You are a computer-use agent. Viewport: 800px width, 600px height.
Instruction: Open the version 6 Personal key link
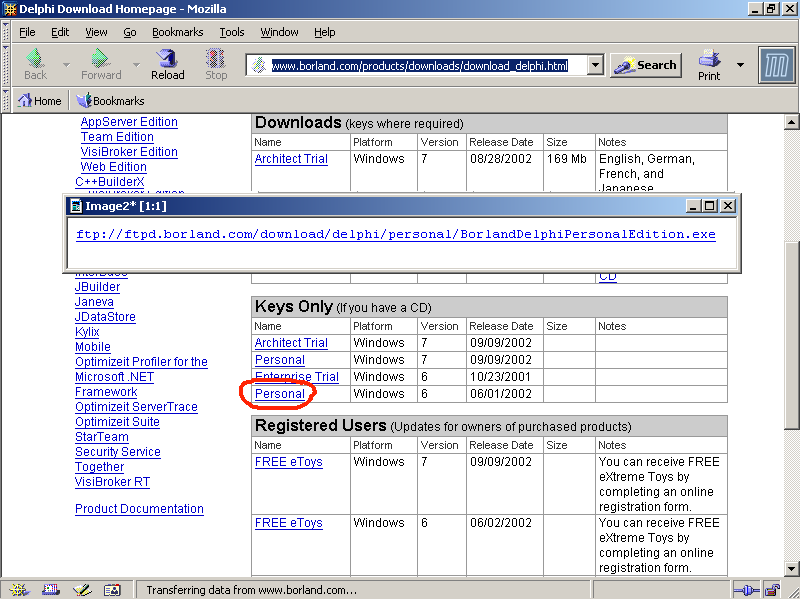point(280,394)
